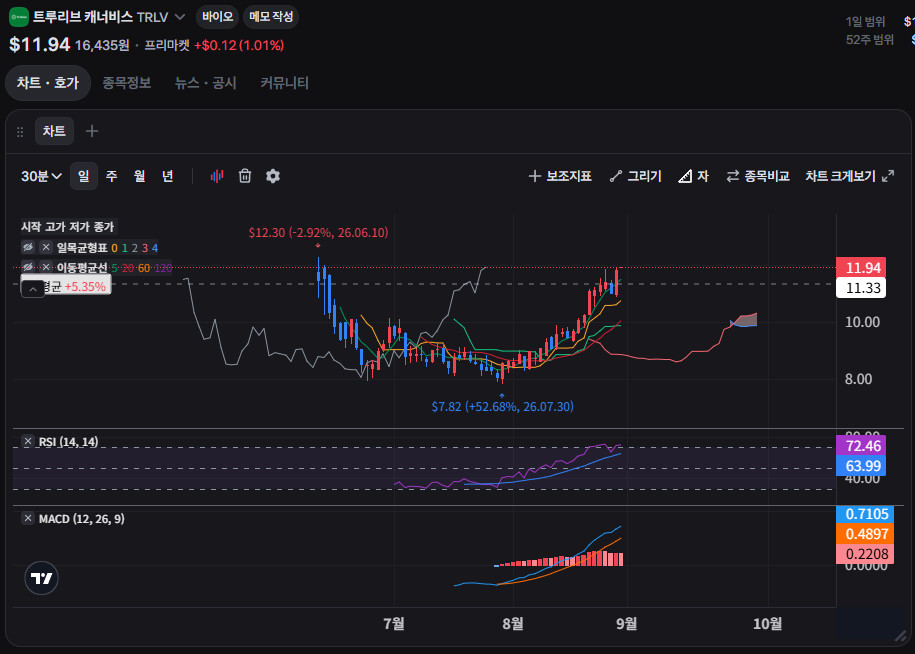Image resolution: width=915 pixels, height=654 pixels.
Task: Switch to the 뉴스 · 공시 tab
Action: coord(205,83)
